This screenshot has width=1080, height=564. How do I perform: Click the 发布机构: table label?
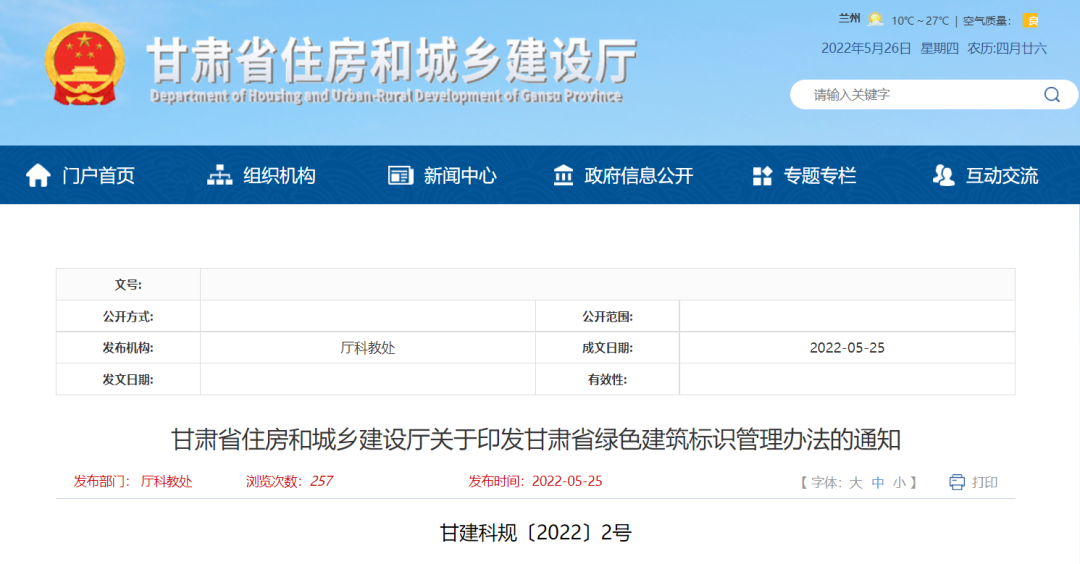[x=128, y=348]
